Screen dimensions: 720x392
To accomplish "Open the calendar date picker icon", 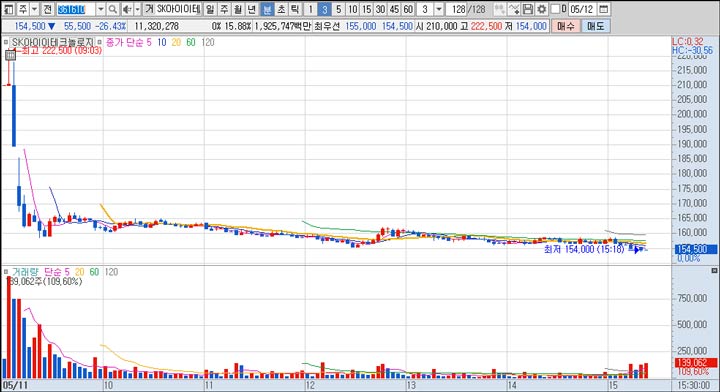I will (604, 9).
